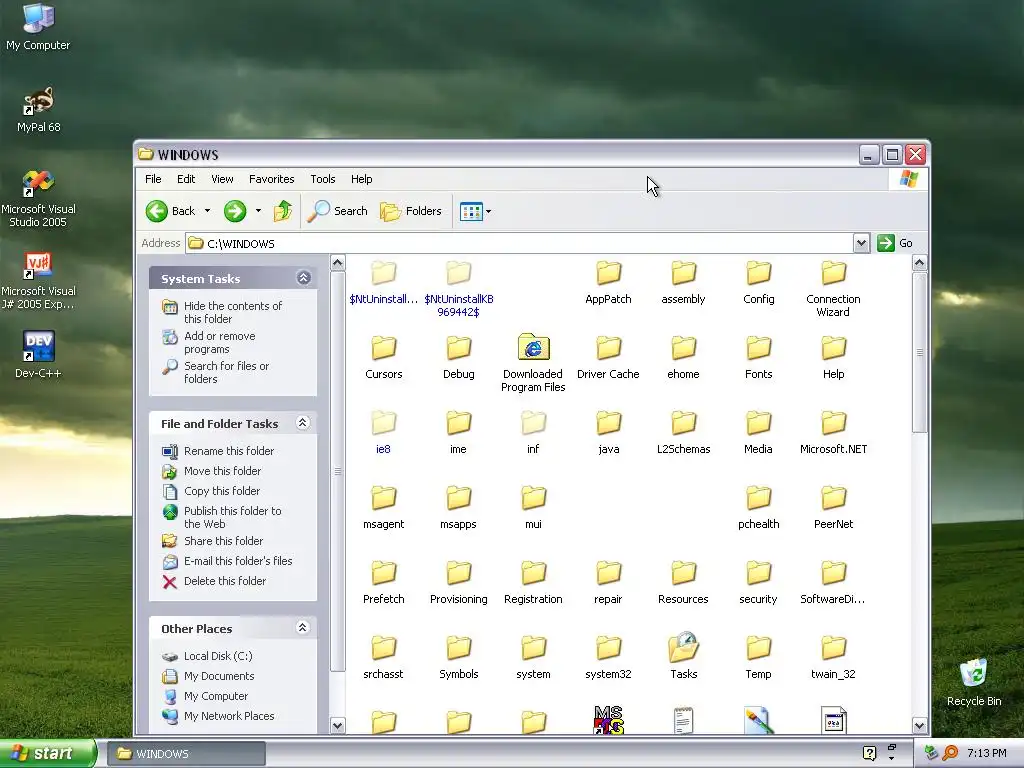Select Microsoft Visual J# 2005 Express desktop icon
This screenshot has width=1024, height=768.
tap(39, 281)
